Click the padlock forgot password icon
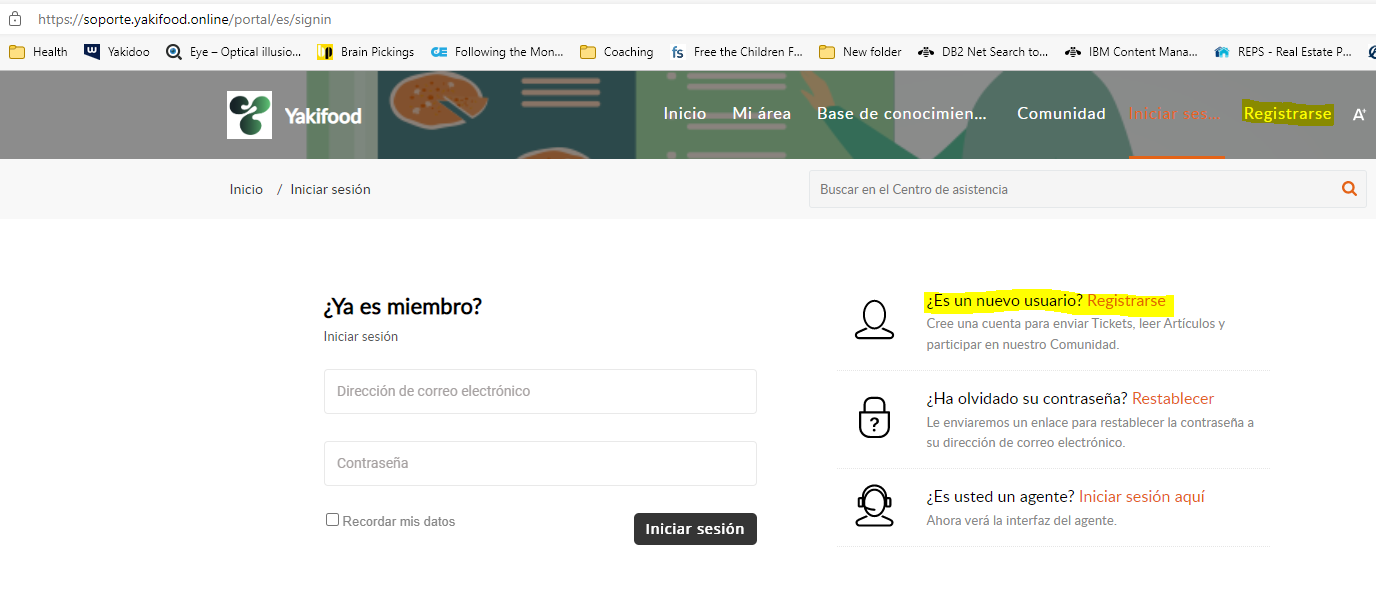The height and width of the screenshot is (608, 1376). [874, 417]
